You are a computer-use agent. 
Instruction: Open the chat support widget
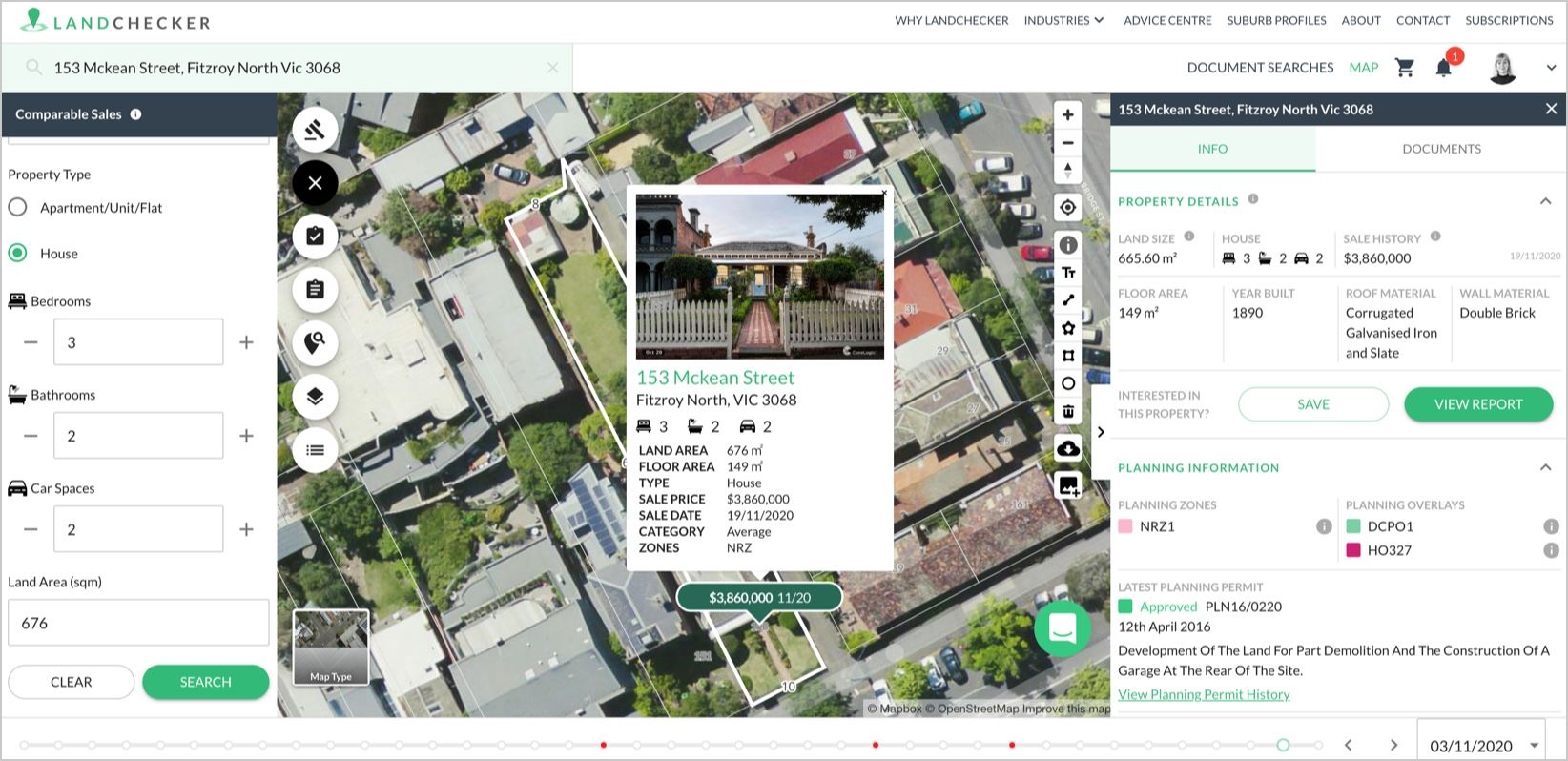[x=1063, y=628]
